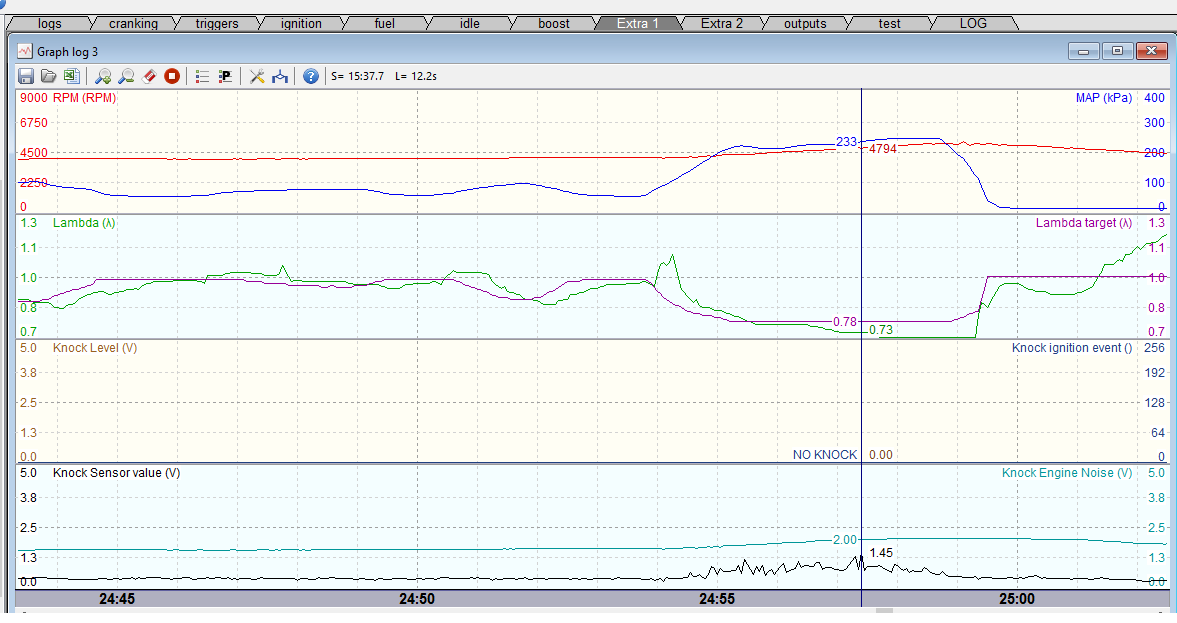Click the P parameters list icon
The width and height of the screenshot is (1177, 623).
click(x=225, y=76)
